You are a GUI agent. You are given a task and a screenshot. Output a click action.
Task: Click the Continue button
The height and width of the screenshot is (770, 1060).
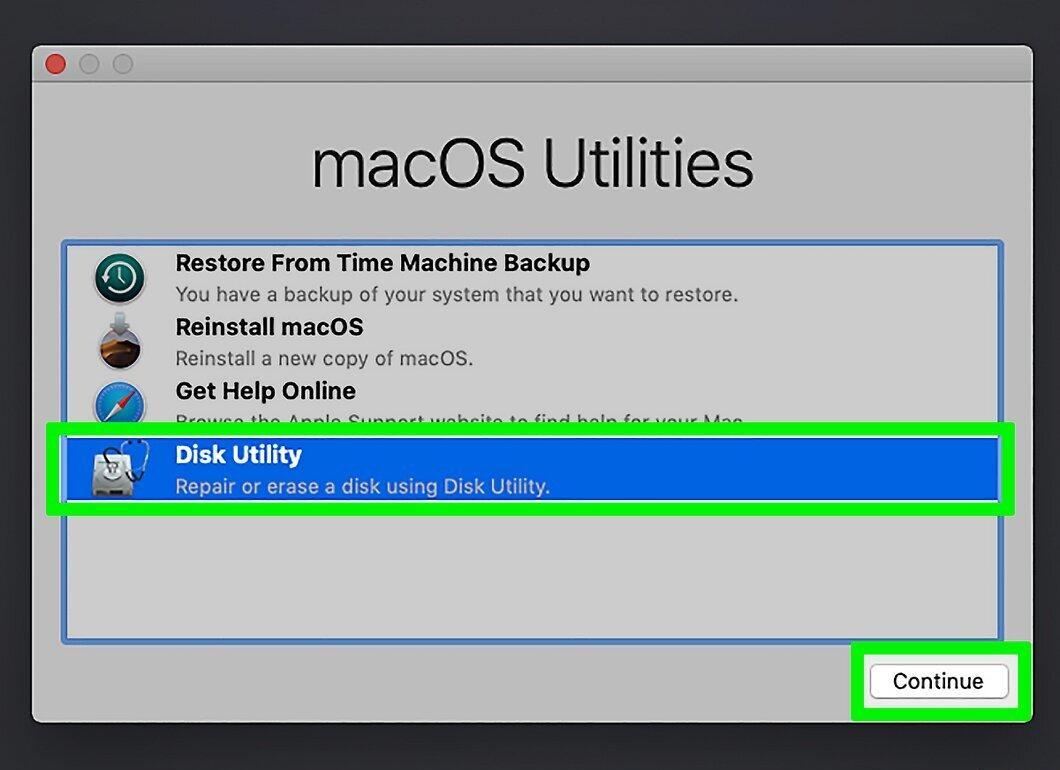coord(939,681)
